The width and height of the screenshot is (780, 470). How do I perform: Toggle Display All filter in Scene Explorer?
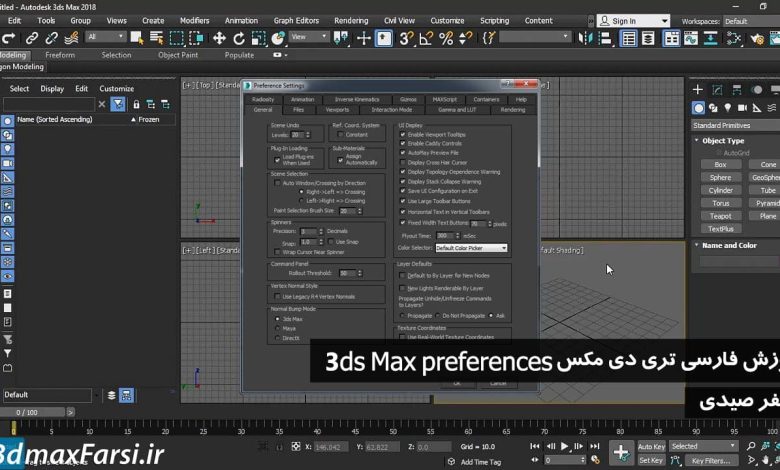[118, 104]
